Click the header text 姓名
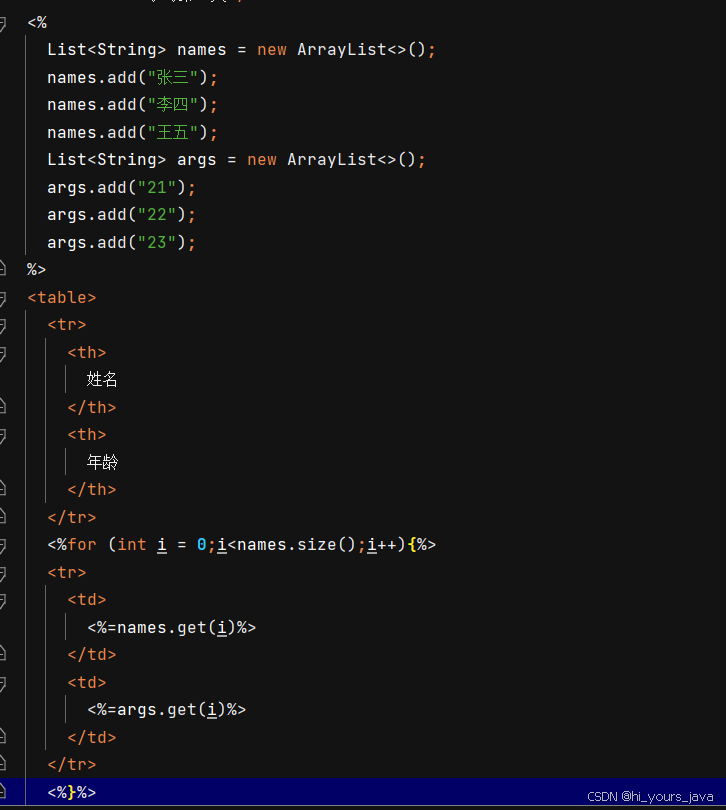726x810 pixels. pos(102,380)
